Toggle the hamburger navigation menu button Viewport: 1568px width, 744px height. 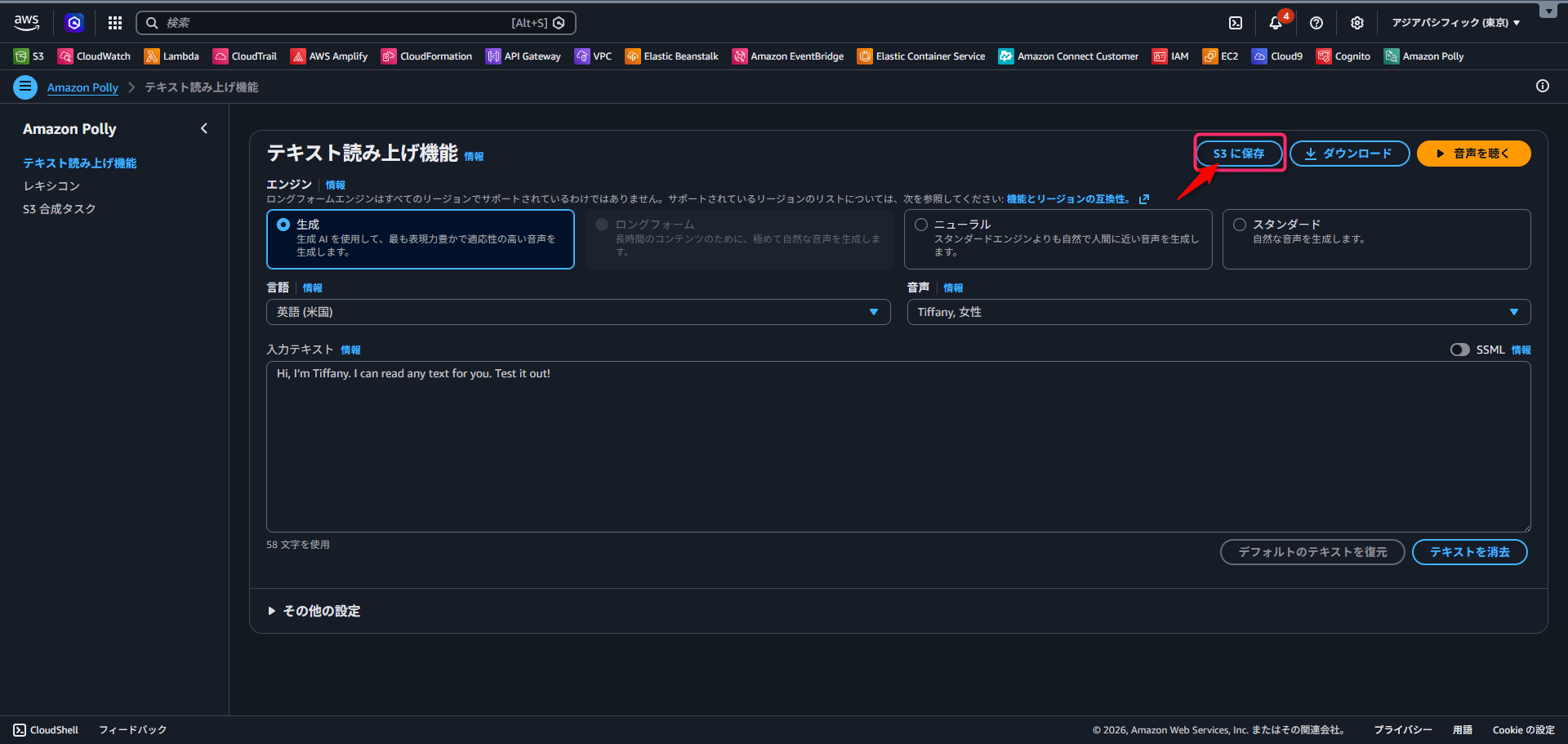click(x=25, y=87)
